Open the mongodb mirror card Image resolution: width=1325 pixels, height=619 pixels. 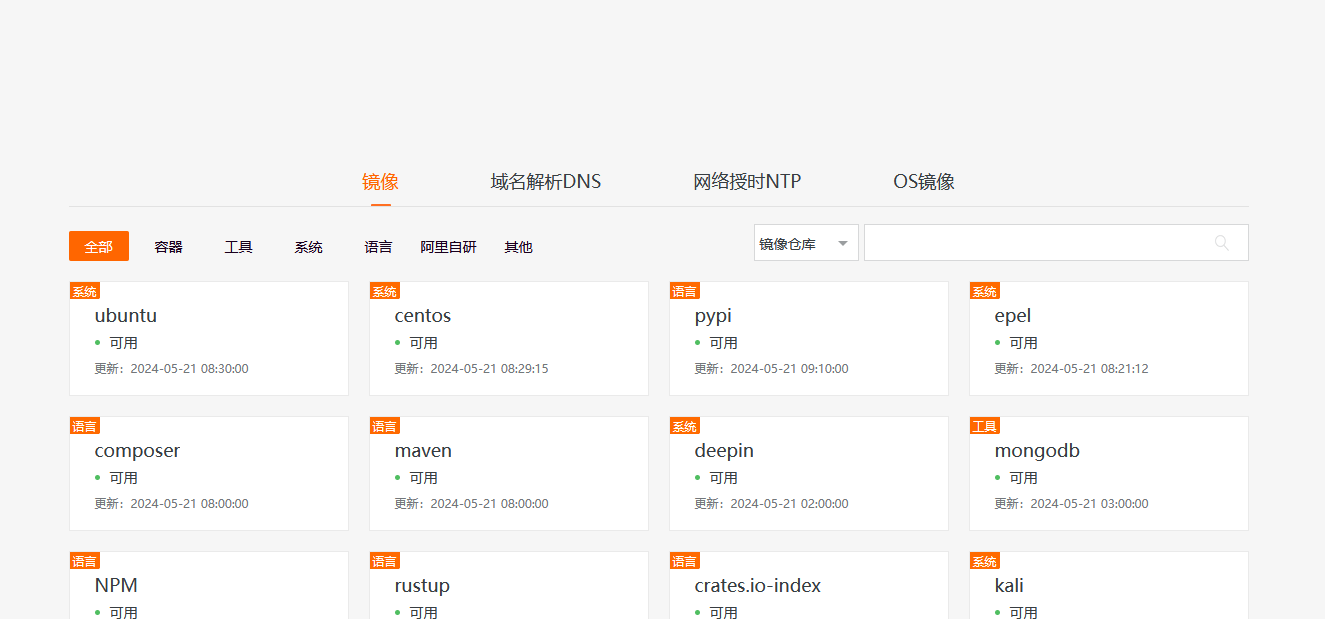[1109, 473]
